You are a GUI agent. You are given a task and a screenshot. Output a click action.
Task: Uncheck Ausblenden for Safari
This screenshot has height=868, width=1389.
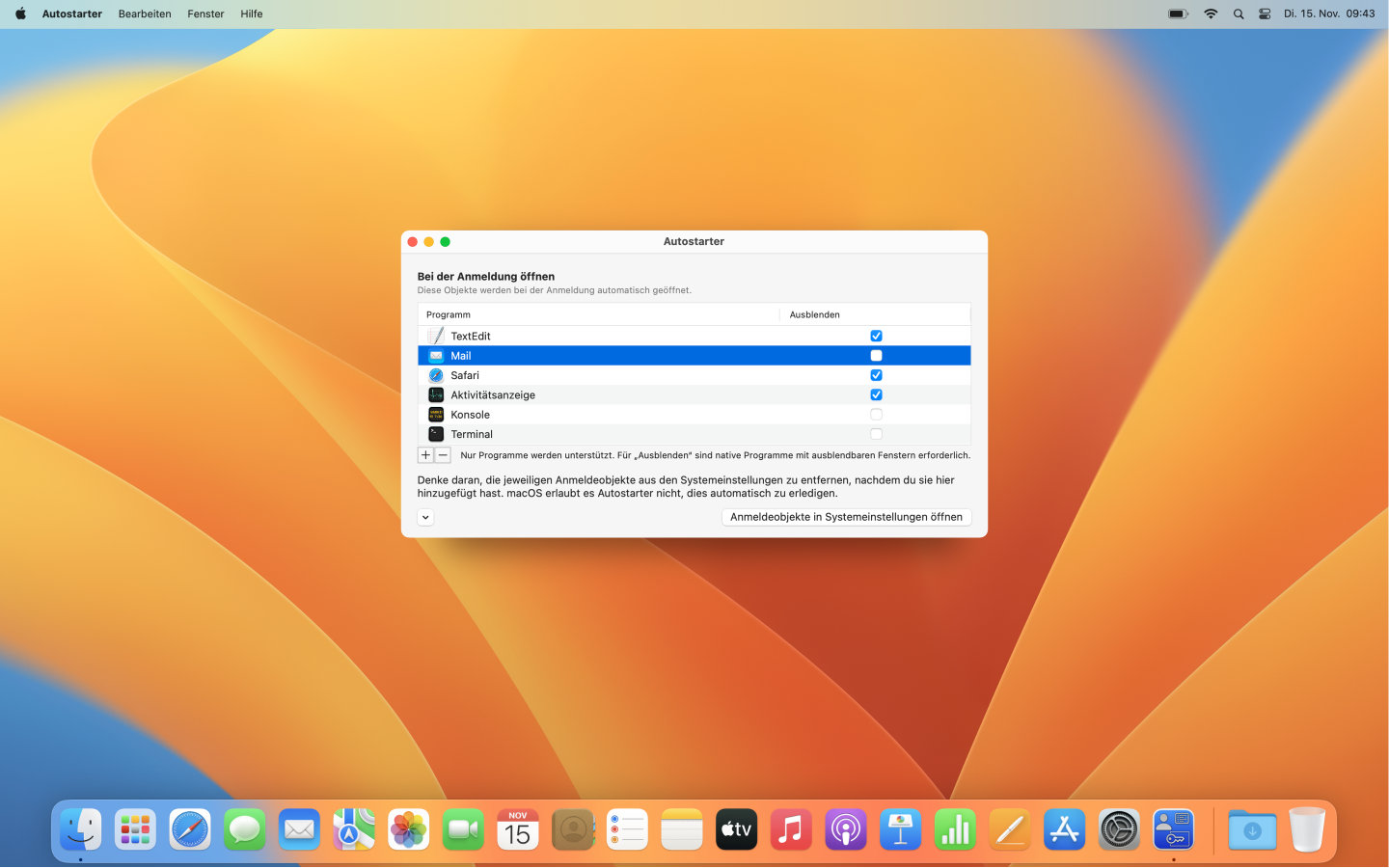876,375
